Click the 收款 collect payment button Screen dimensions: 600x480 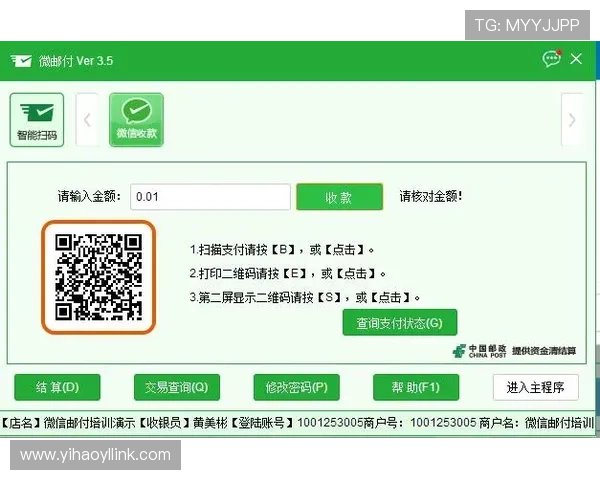pyautogui.click(x=339, y=197)
